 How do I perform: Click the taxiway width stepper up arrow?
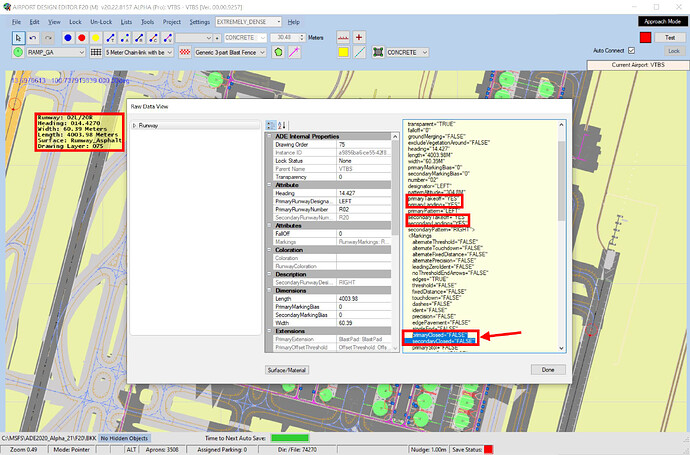click(302, 36)
